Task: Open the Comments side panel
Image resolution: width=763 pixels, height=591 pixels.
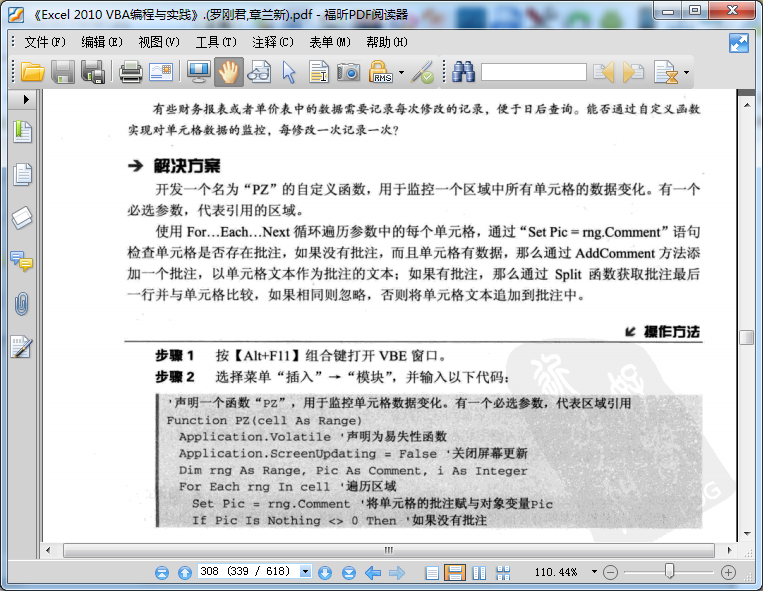Action: point(21,261)
